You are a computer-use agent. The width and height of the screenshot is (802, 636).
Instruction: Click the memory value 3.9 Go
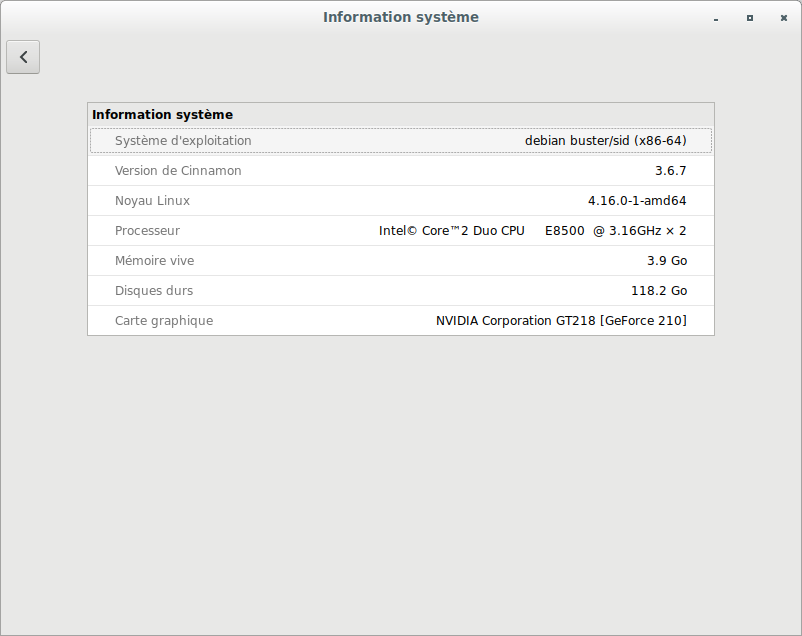coord(666,261)
